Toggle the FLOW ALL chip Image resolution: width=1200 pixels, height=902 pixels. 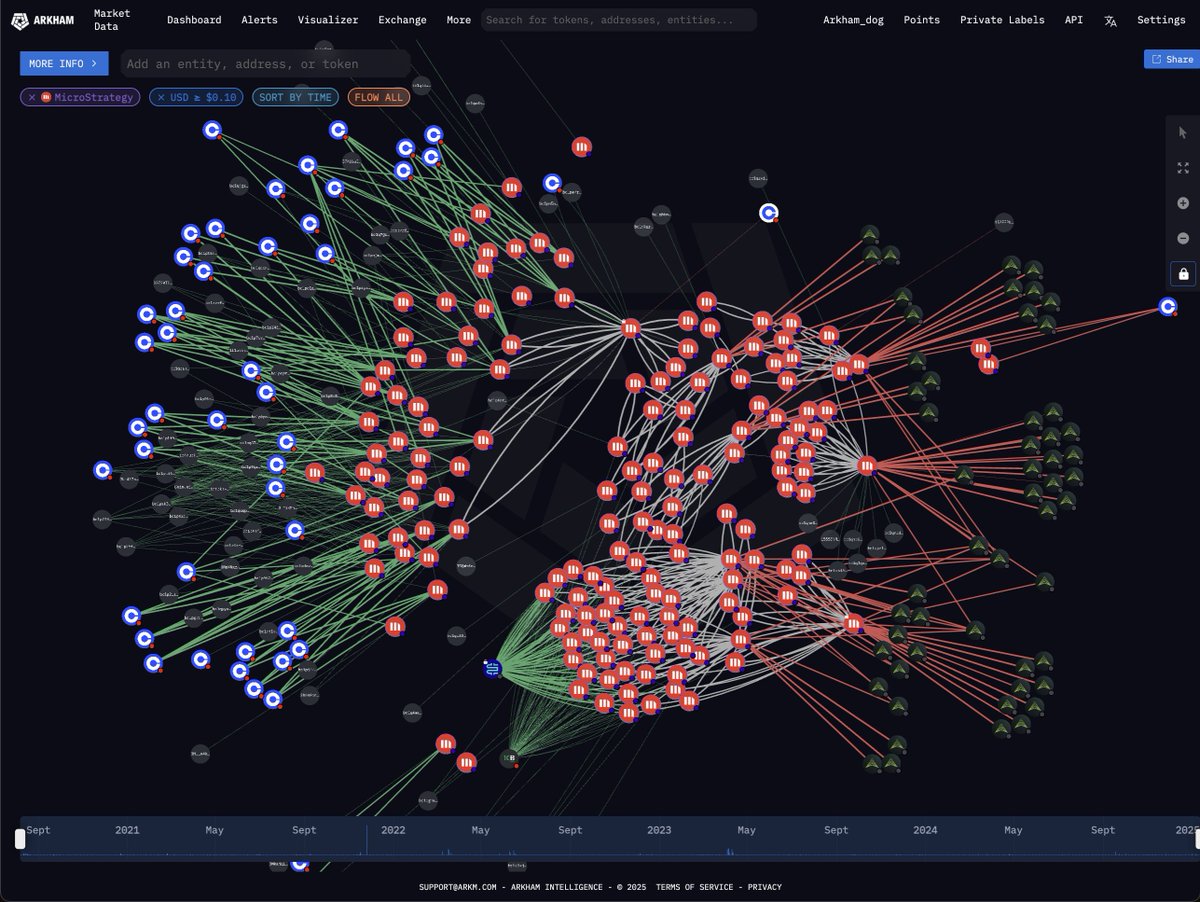pos(379,97)
